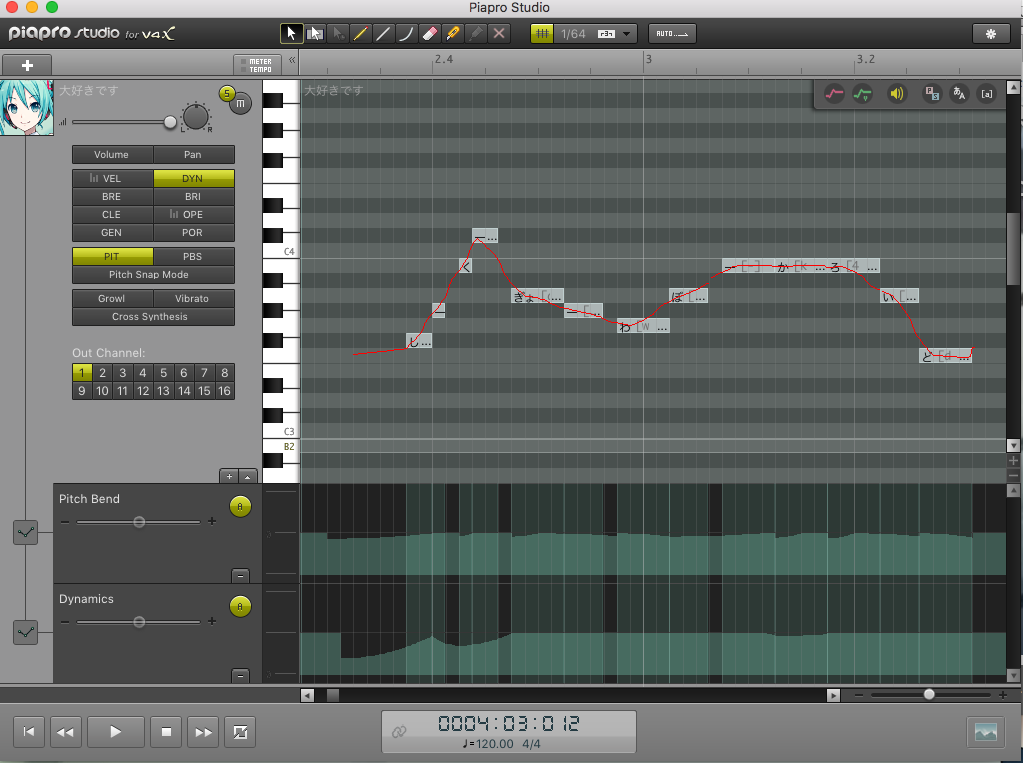This screenshot has height=763, width=1023.
Task: Select the Volume tab
Action: (112, 155)
